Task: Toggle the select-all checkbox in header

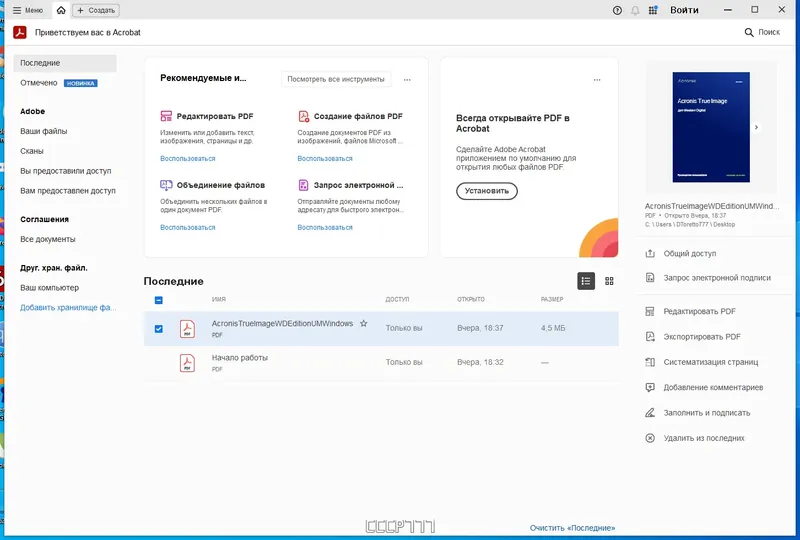Action: pyautogui.click(x=159, y=300)
